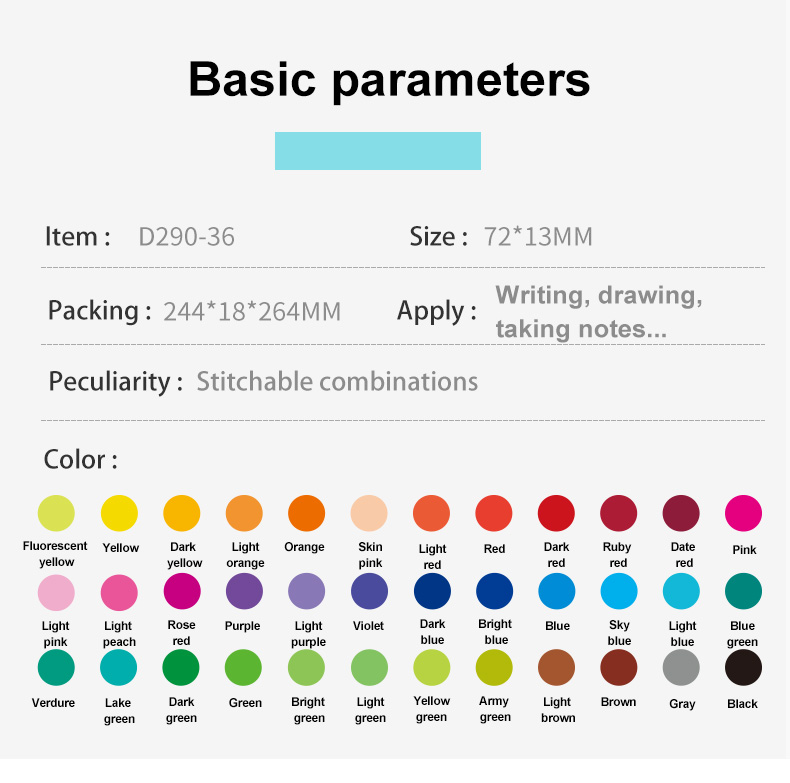The width and height of the screenshot is (790, 783).
Task: Select the Dark yellow color circle
Action: [182, 513]
